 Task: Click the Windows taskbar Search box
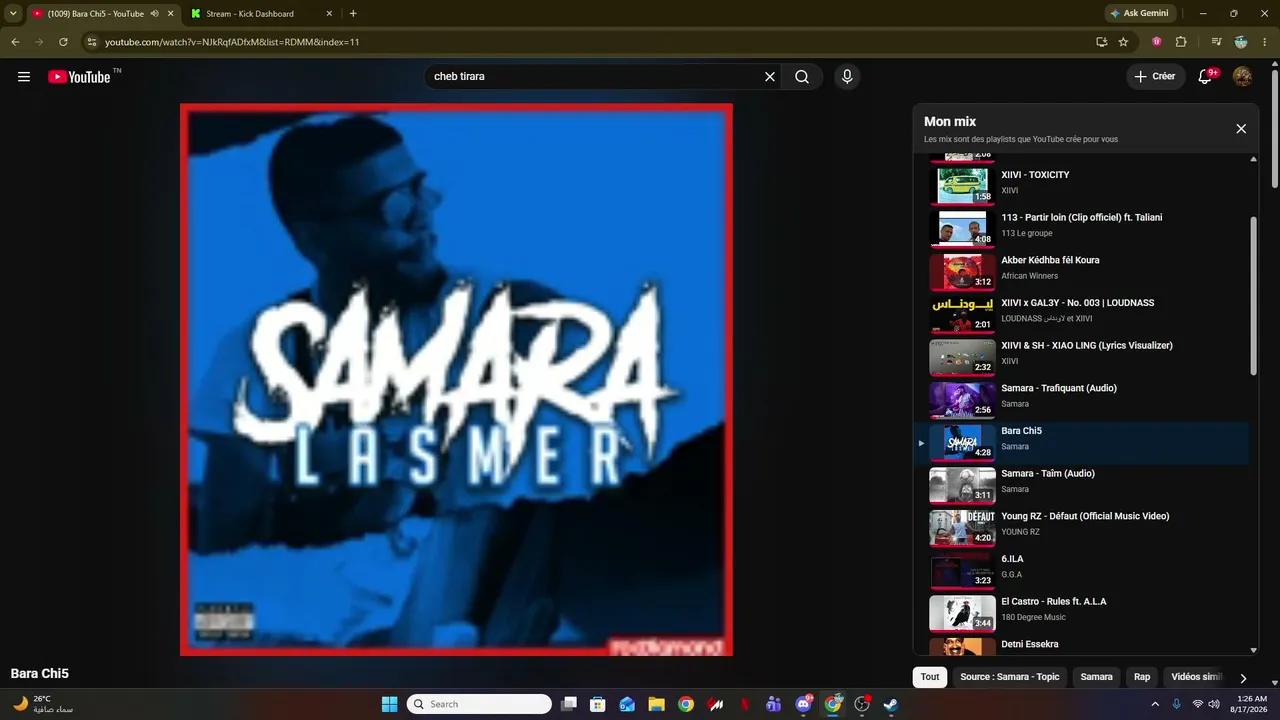pos(479,704)
